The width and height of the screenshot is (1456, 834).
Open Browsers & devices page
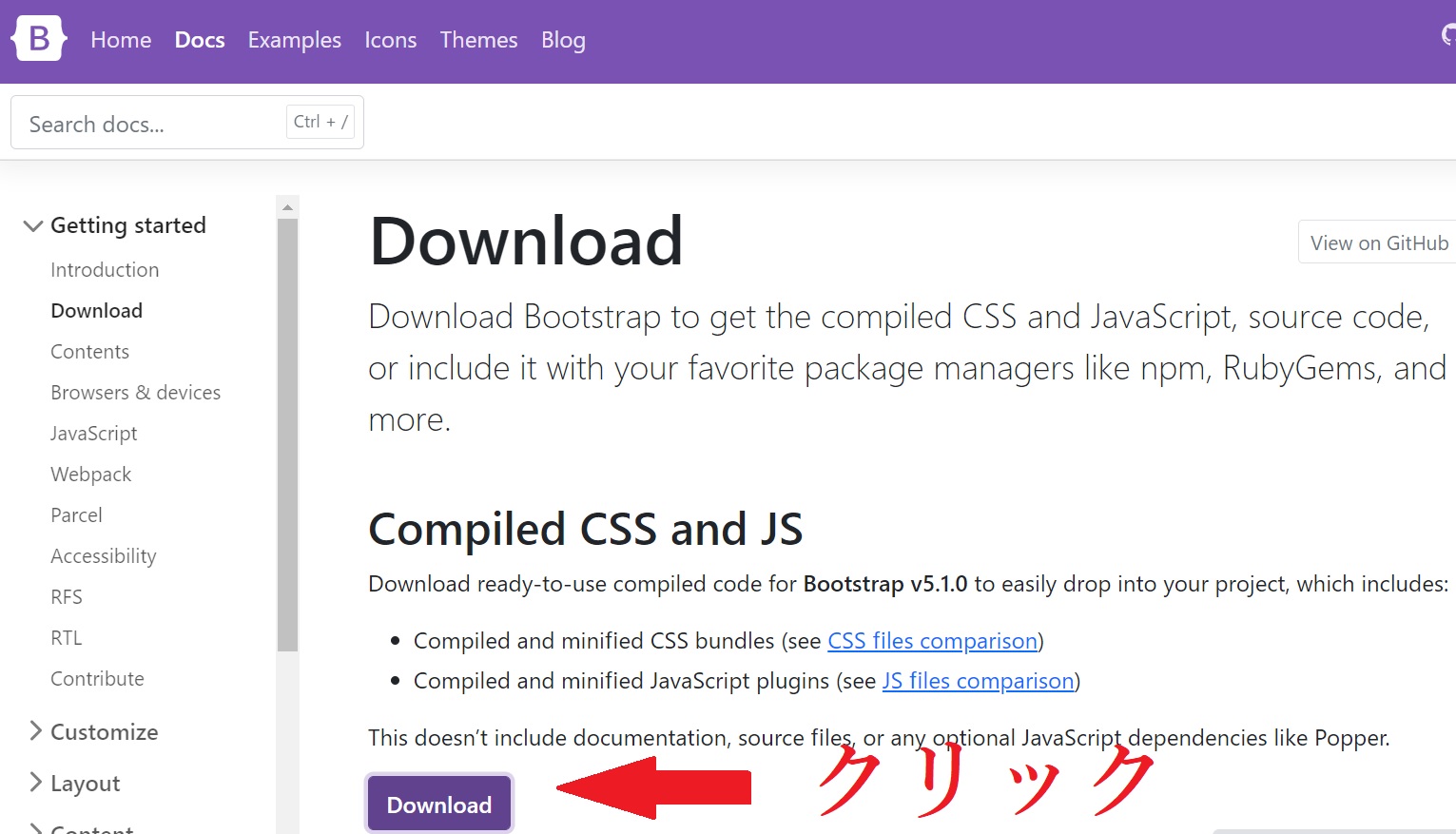pyautogui.click(x=135, y=393)
